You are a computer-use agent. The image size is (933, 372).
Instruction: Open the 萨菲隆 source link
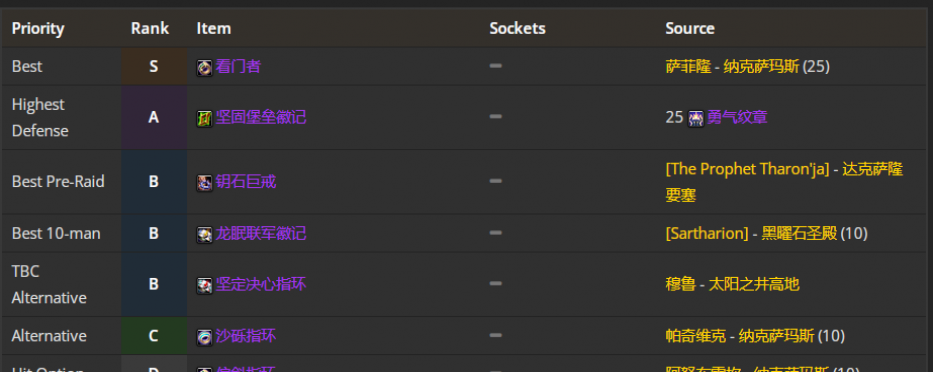(x=688, y=66)
